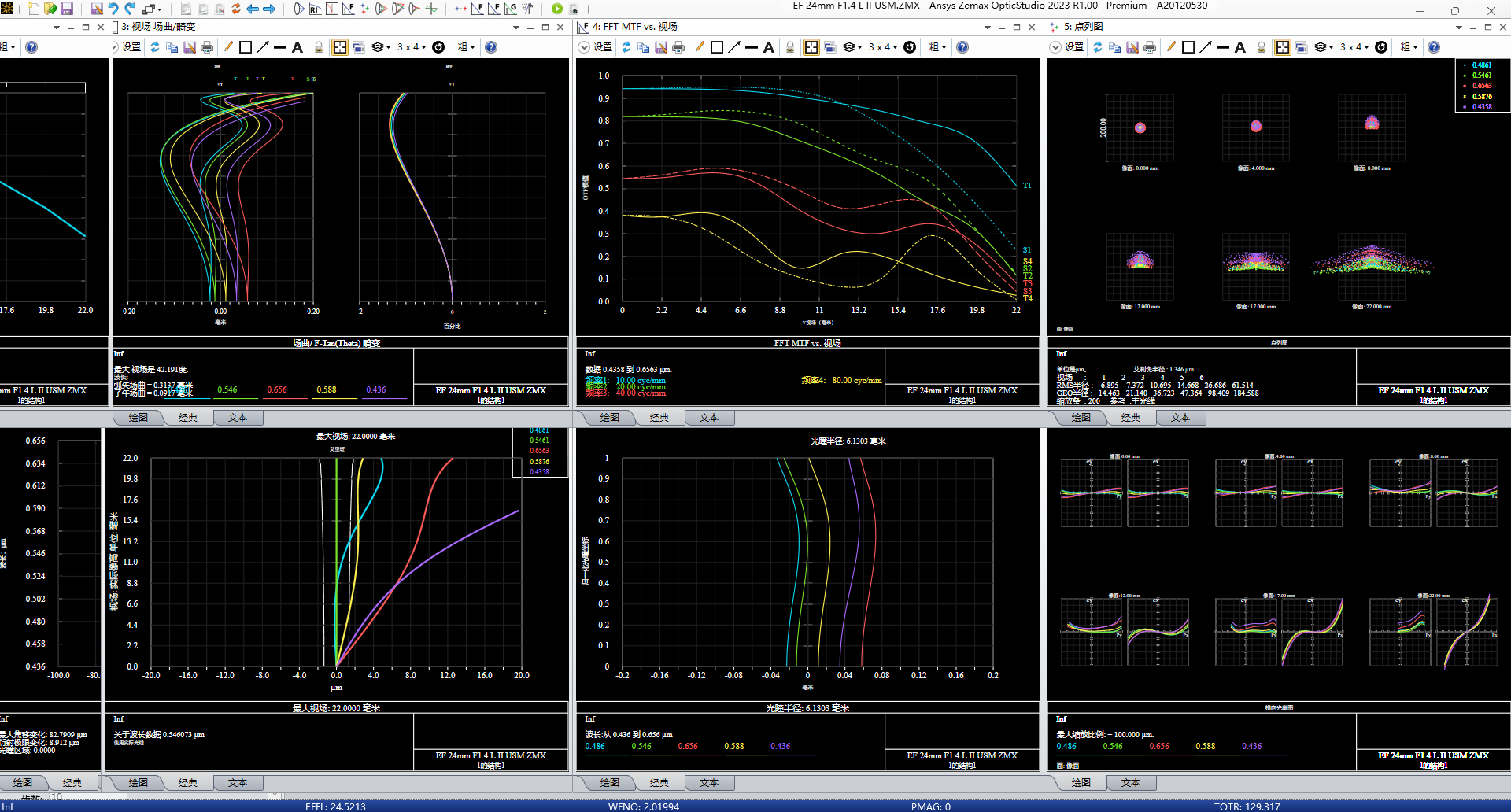Screen dimensions: 1511x812
Task: Copy the field curvature window contents
Action: click(172, 47)
